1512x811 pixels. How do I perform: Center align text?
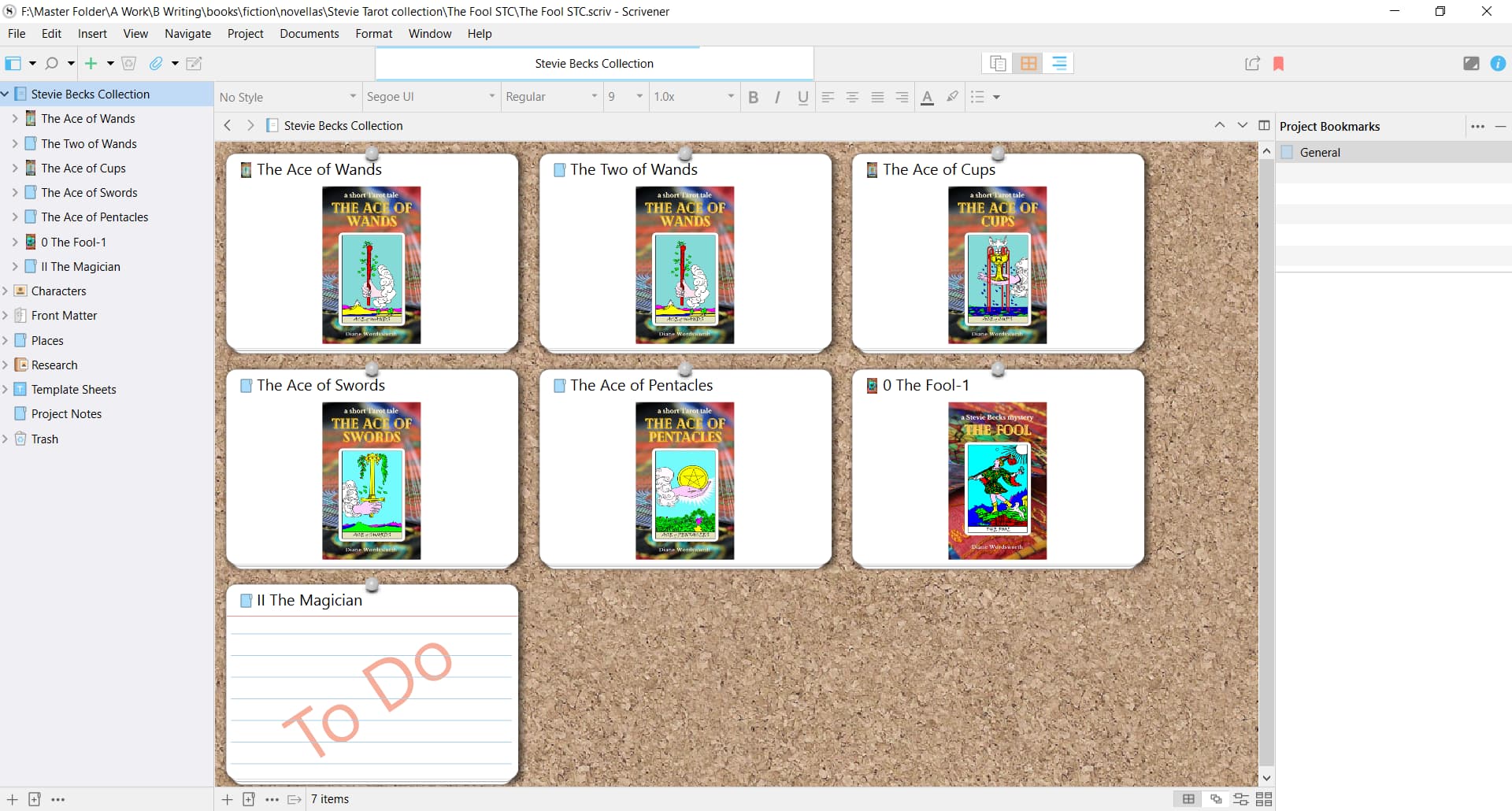coord(852,97)
